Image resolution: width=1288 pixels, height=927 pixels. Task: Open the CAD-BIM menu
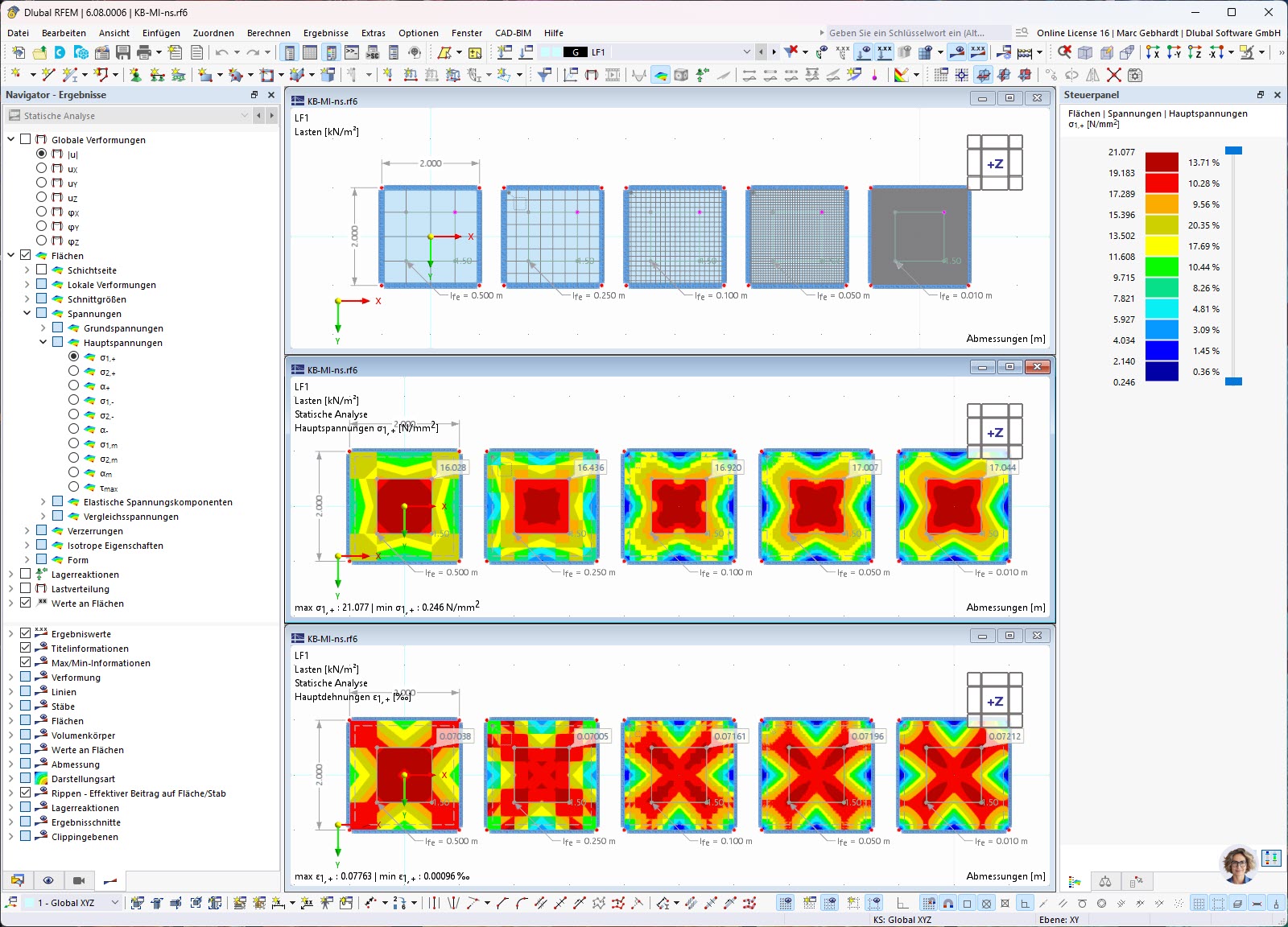(513, 33)
